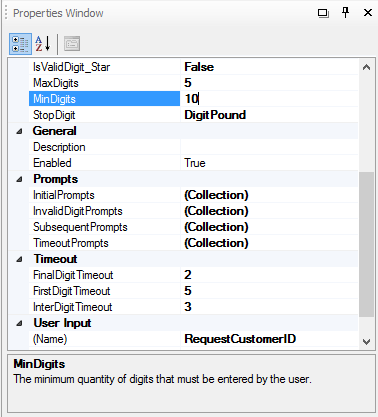The image size is (378, 417).
Task: Click the DigitPound value of StopDigit
Action: pyautogui.click(x=215, y=115)
